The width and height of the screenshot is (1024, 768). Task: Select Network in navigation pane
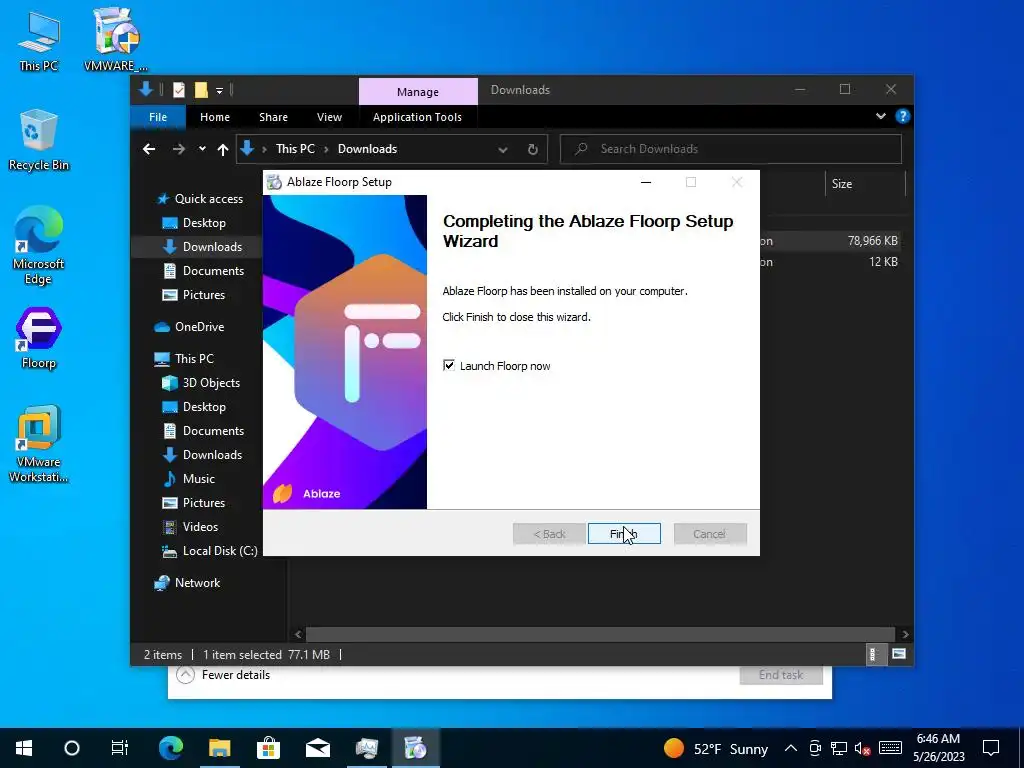[197, 583]
